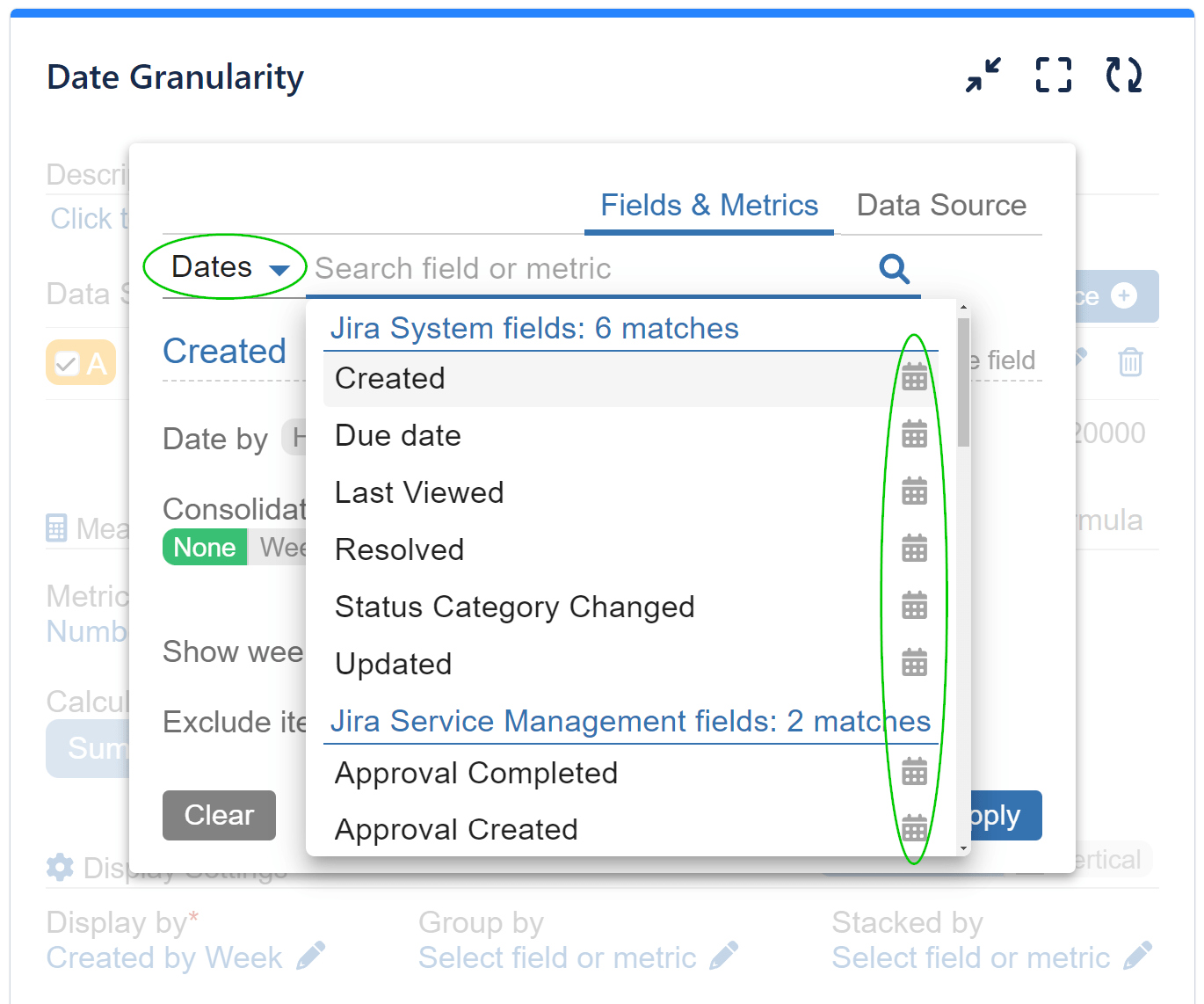Click the calendar icon next to Due date
The height and width of the screenshot is (1004, 1204).
[915, 433]
